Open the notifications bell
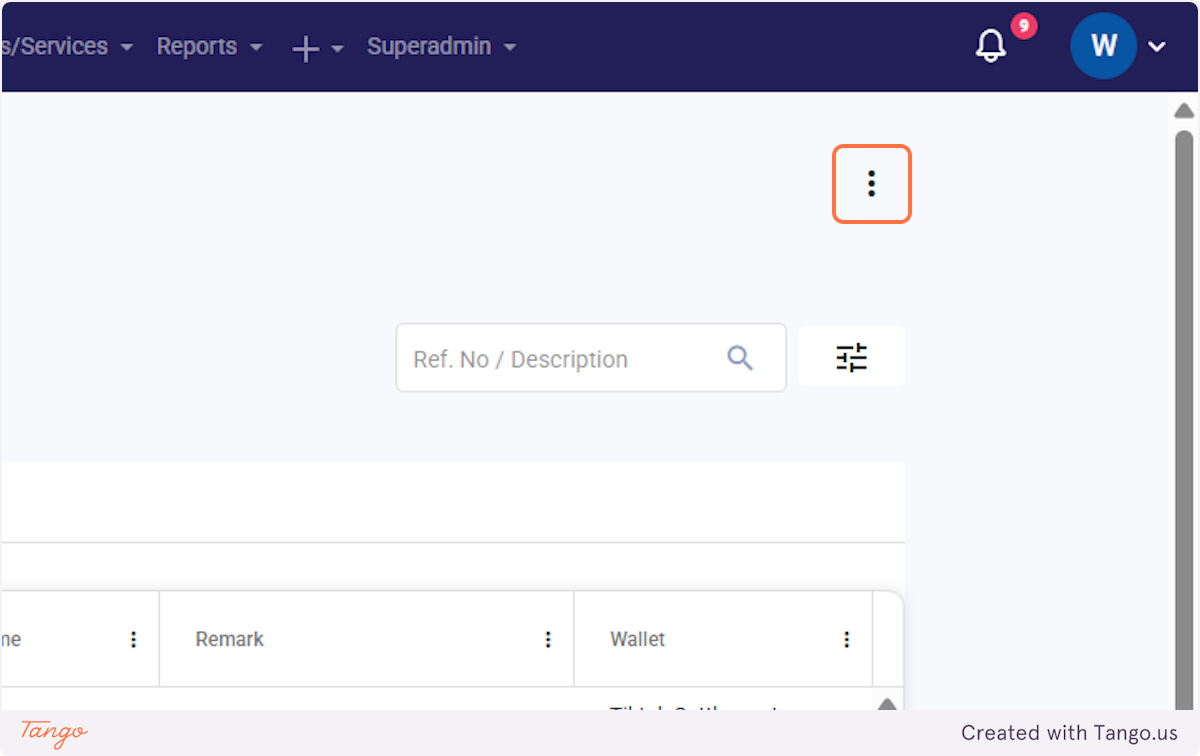 pos(991,46)
